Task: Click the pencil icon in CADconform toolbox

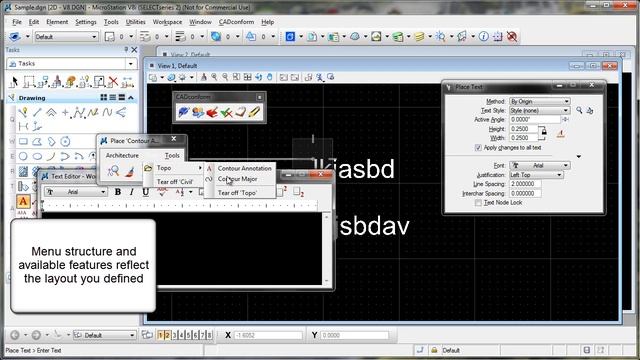Action: 254,112
